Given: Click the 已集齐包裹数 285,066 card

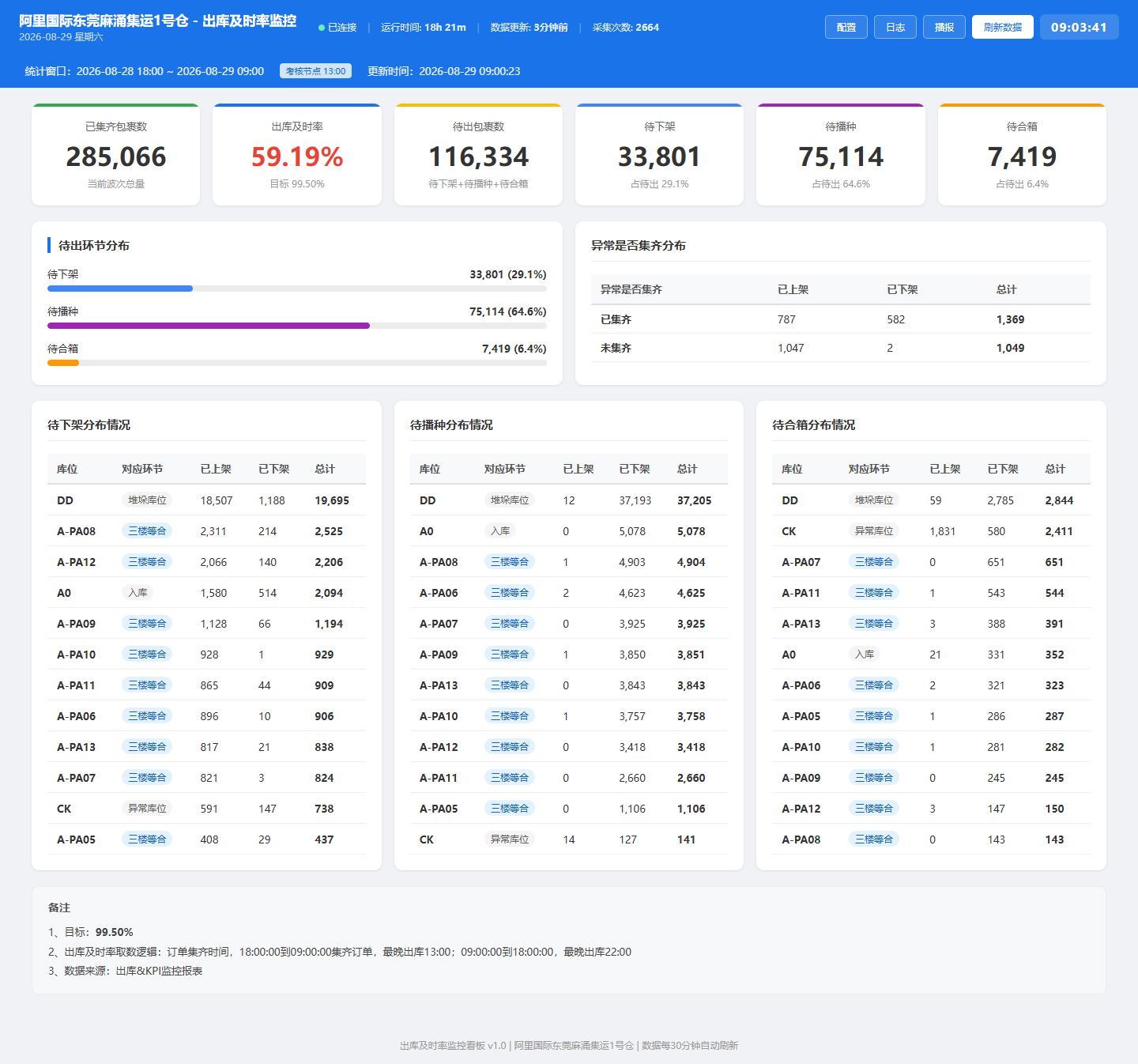Looking at the screenshot, I should 115,155.
